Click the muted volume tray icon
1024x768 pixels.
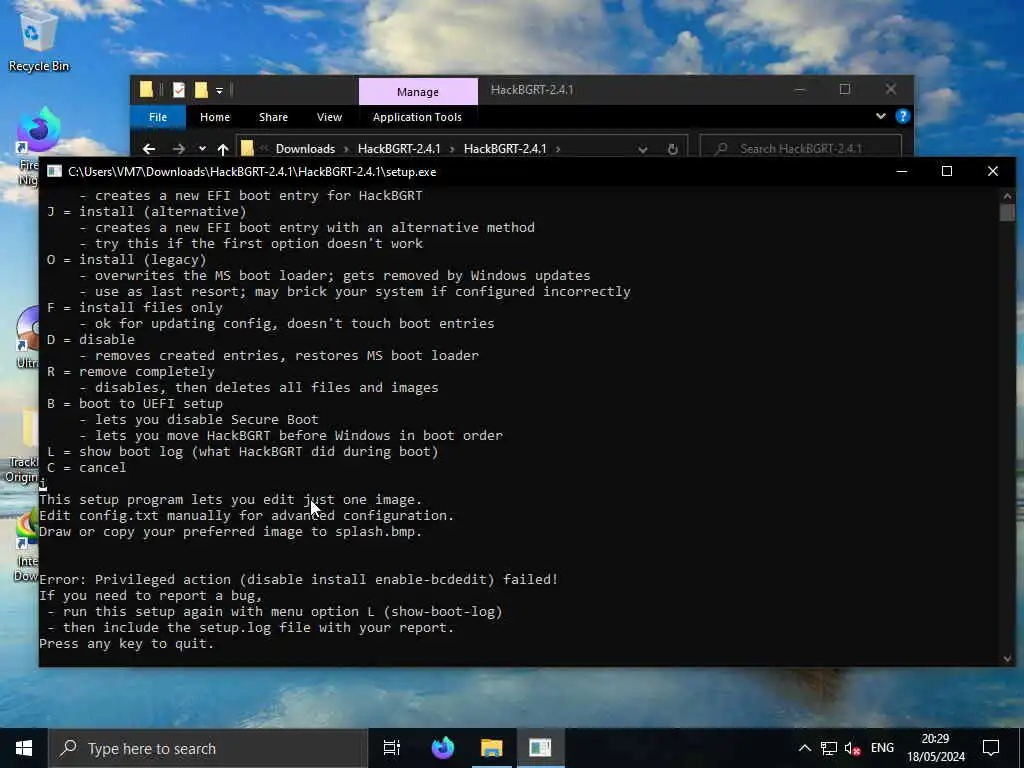point(852,748)
